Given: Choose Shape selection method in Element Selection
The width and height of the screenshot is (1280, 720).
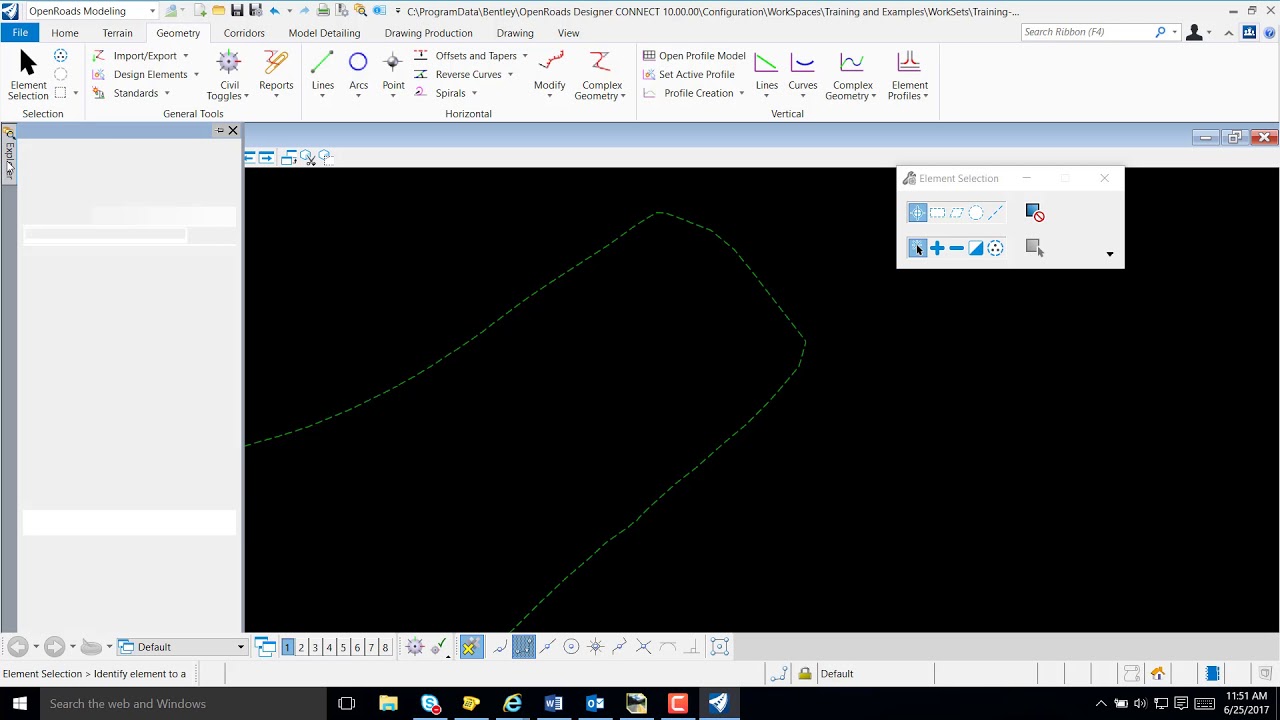Looking at the screenshot, I should (956, 212).
